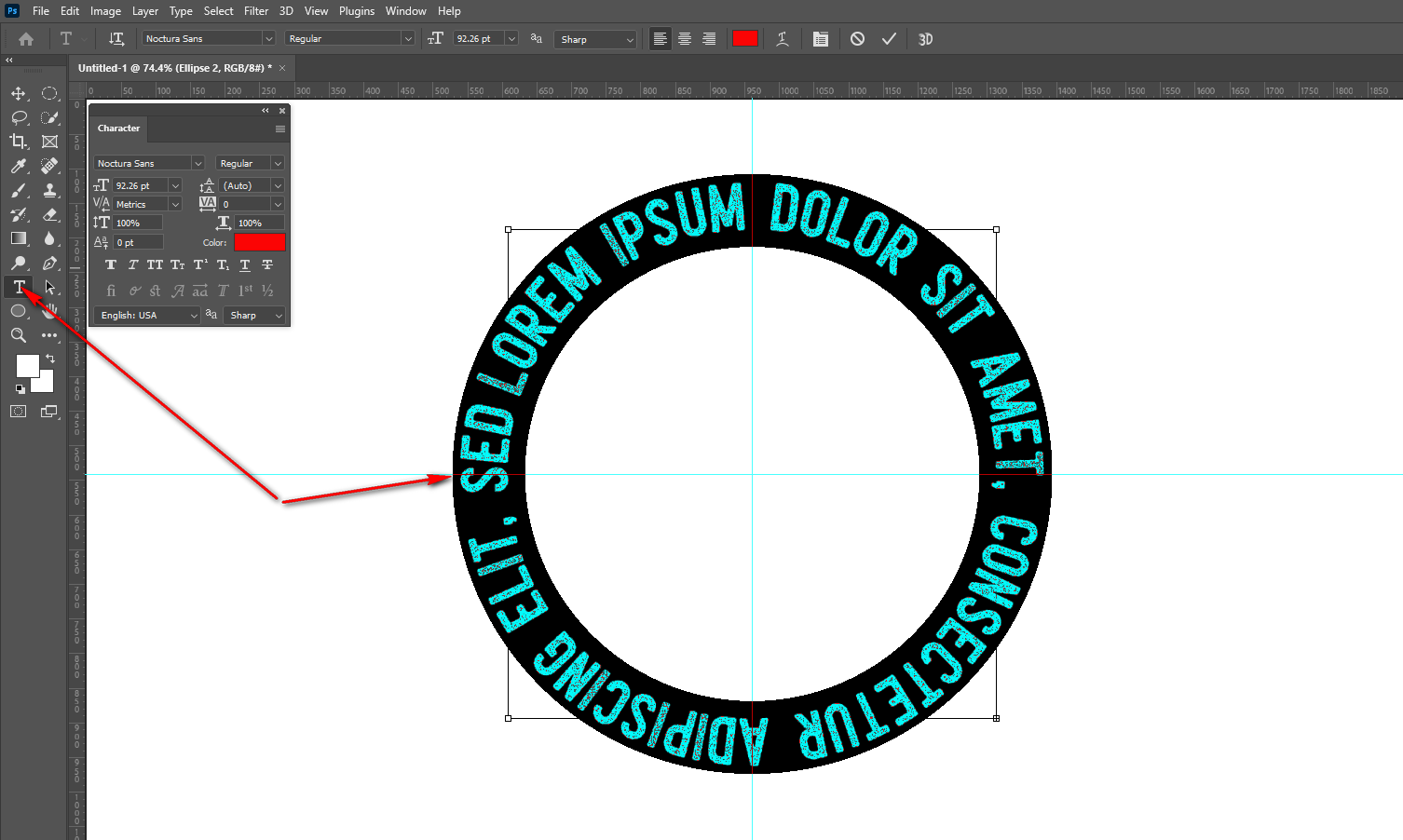1403x840 pixels.
Task: Open the Layer menu
Action: pos(144,11)
